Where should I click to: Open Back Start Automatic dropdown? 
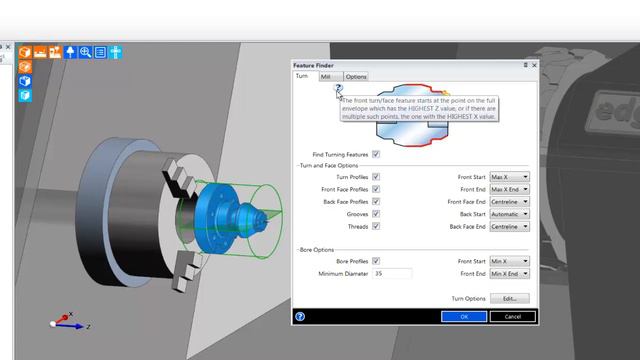click(x=509, y=214)
